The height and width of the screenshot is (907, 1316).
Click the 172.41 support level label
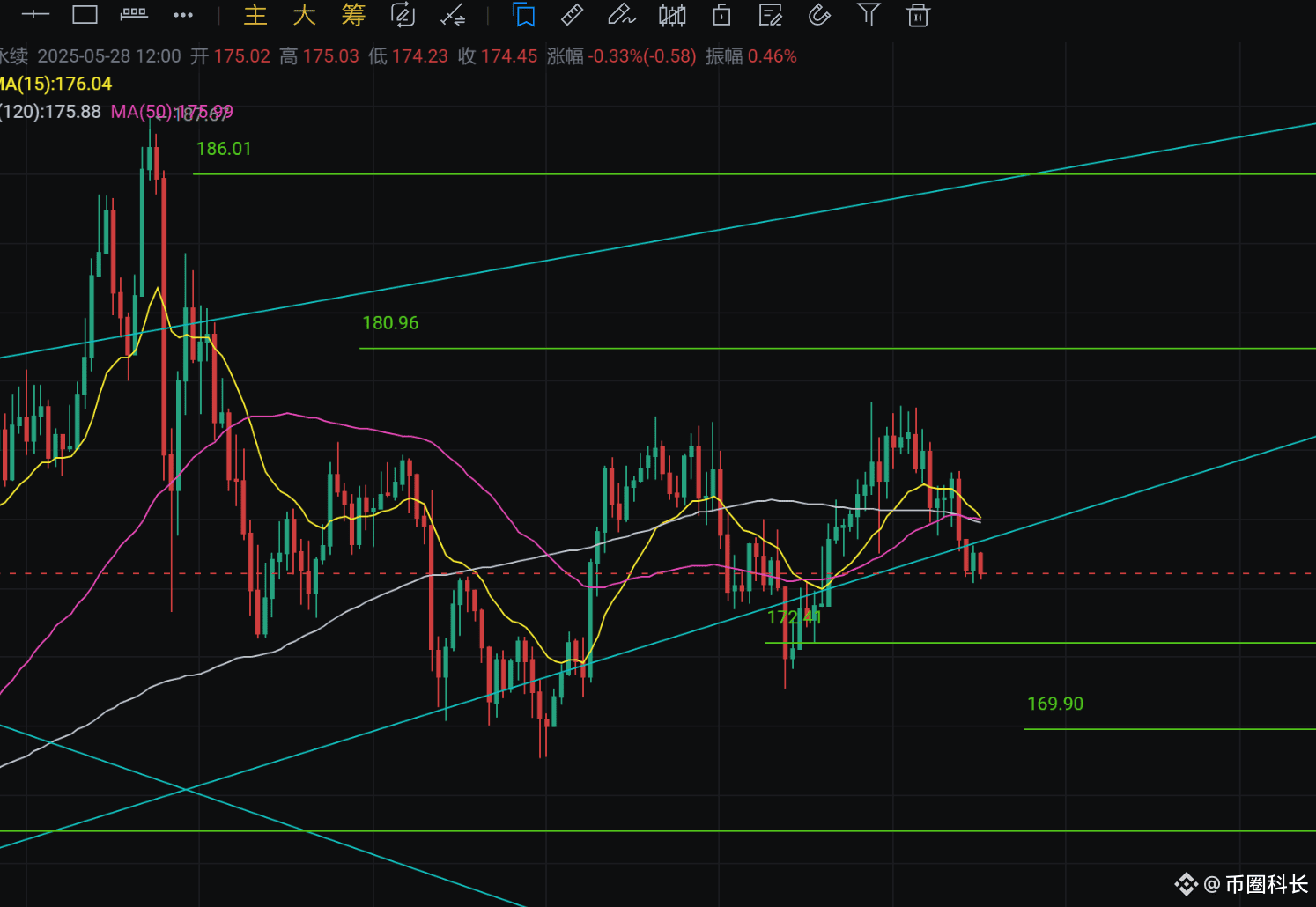pos(795,617)
